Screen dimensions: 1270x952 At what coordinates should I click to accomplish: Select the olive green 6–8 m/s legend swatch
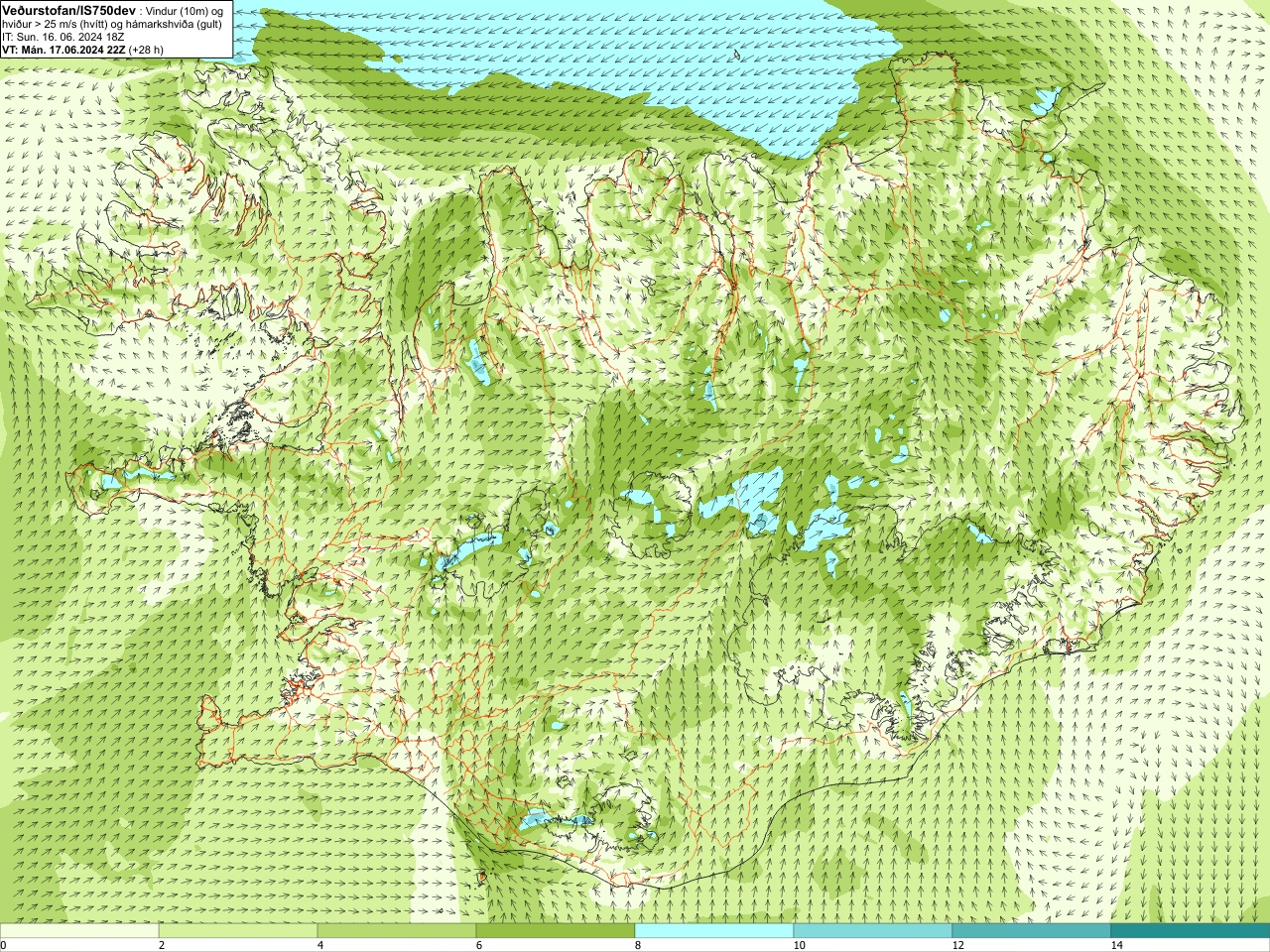pyautogui.click(x=556, y=931)
